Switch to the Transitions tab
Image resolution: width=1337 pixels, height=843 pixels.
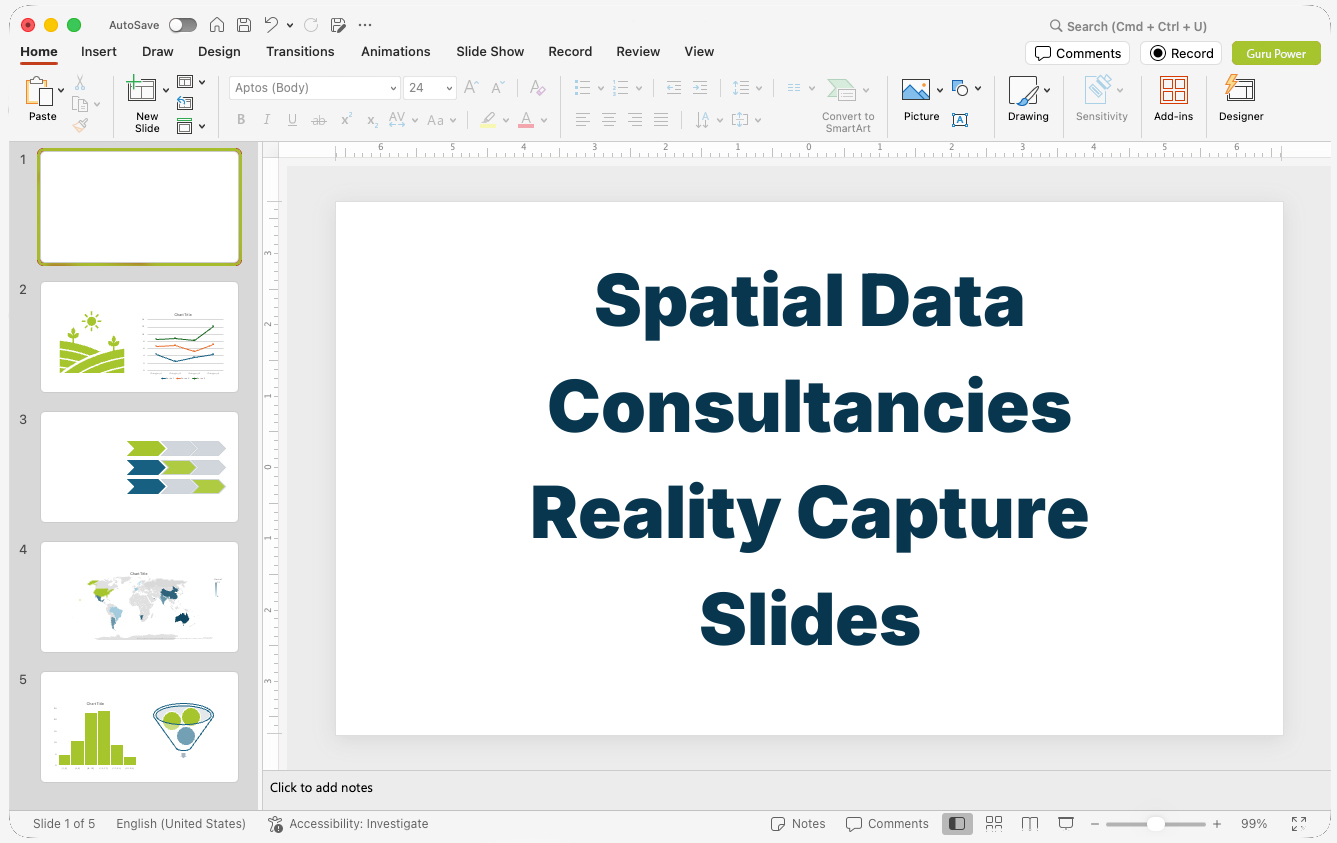[300, 51]
